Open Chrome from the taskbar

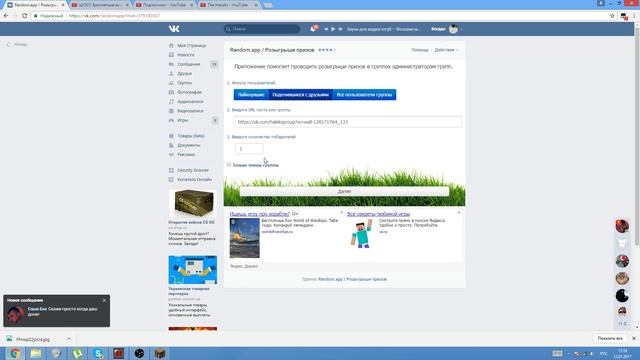click(15, 353)
